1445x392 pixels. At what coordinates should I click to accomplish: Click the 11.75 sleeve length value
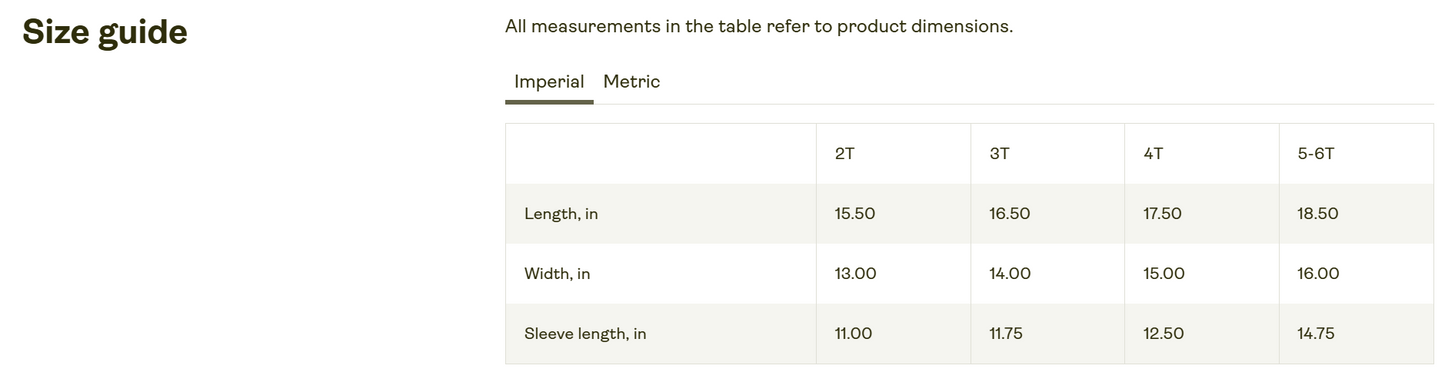[x=1005, y=334]
